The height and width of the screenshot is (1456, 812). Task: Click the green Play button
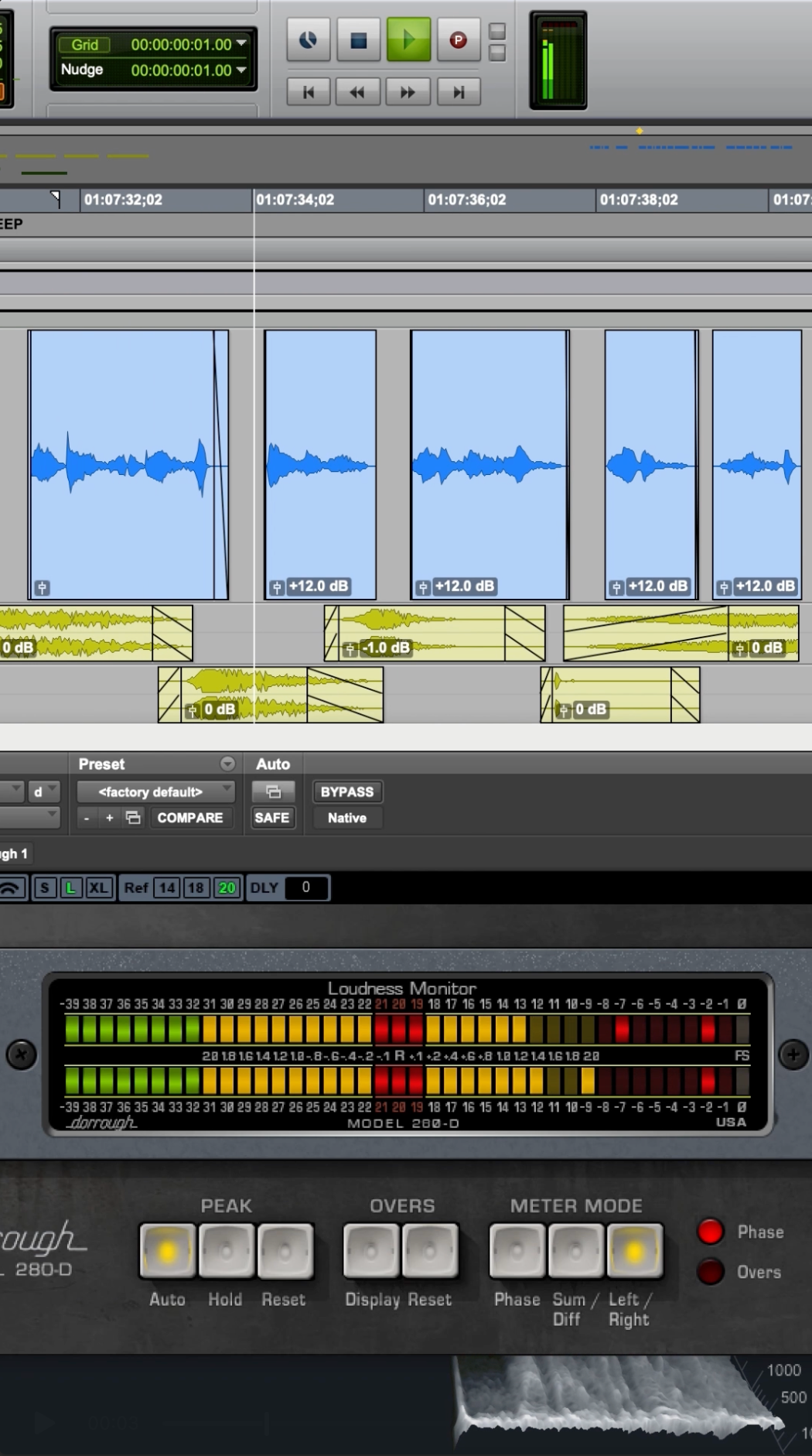point(408,39)
